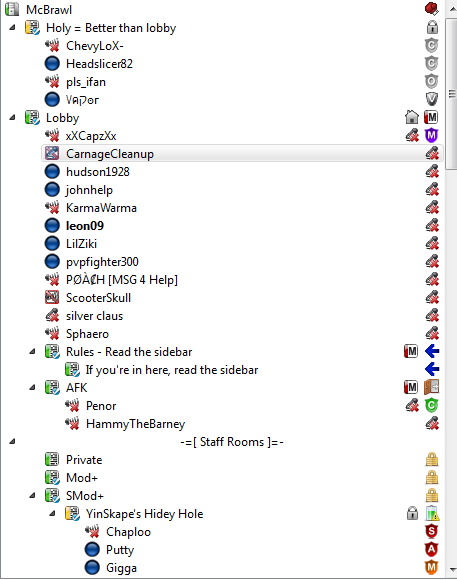The height and width of the screenshot is (580, 457).
Task: Collapse the AFK channel
Action: (33, 387)
